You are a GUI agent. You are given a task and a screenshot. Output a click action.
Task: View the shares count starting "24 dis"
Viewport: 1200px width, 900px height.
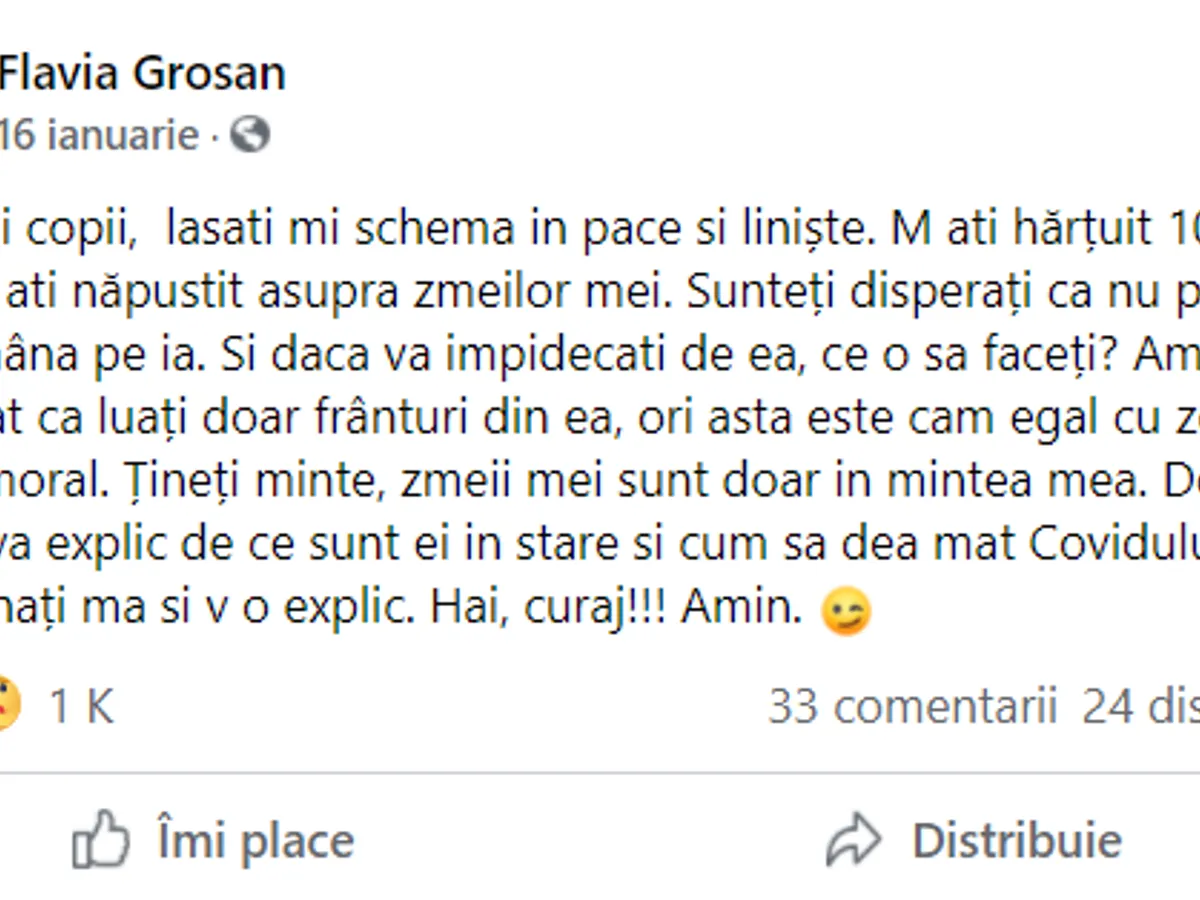tap(1141, 706)
